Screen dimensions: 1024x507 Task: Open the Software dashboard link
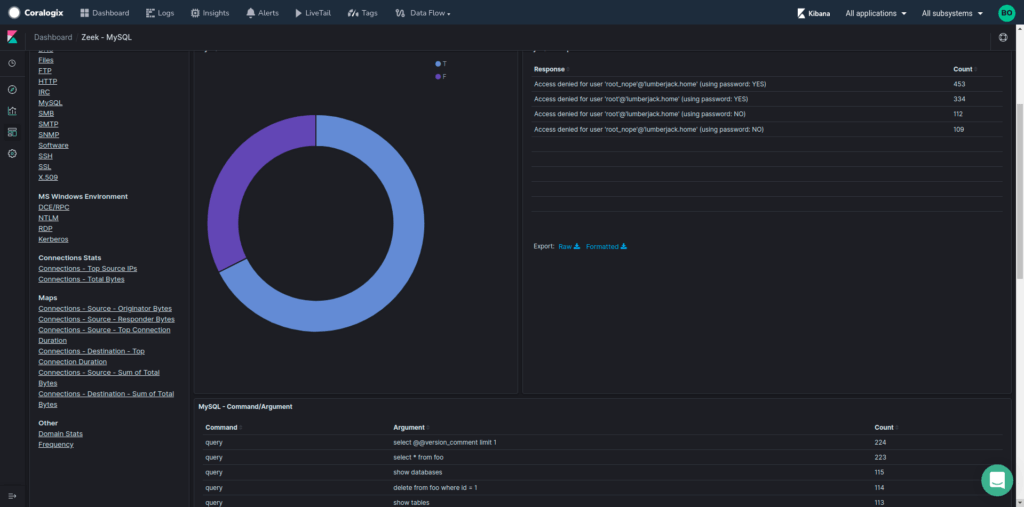(54, 145)
